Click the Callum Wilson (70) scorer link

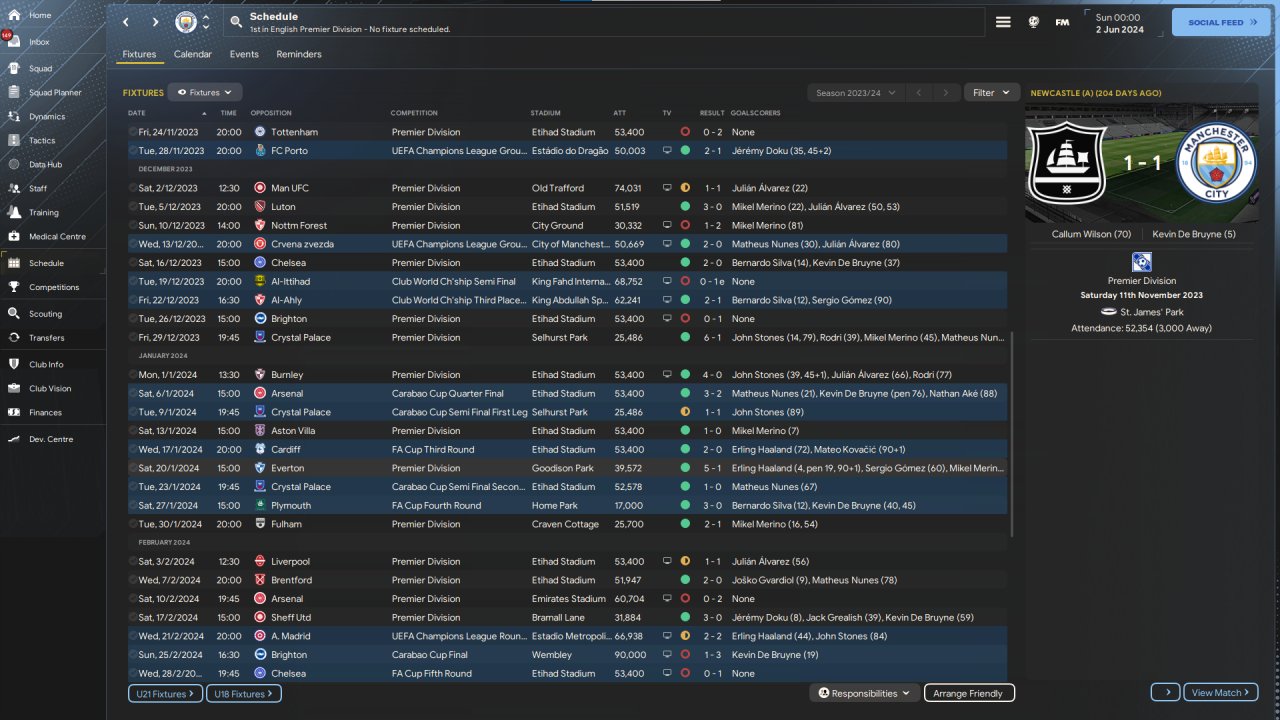(1091, 234)
